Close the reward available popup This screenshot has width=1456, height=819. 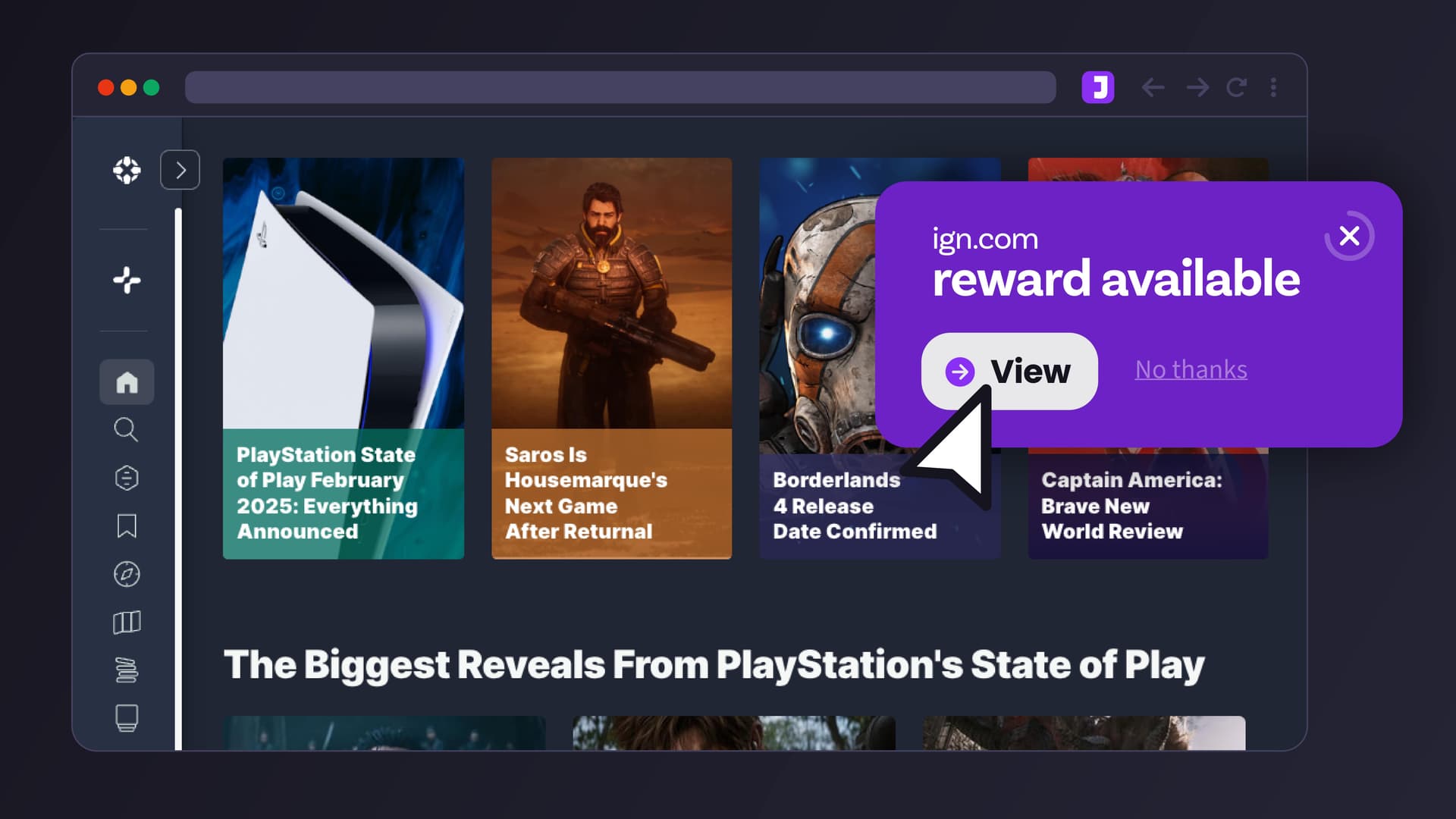[1350, 236]
